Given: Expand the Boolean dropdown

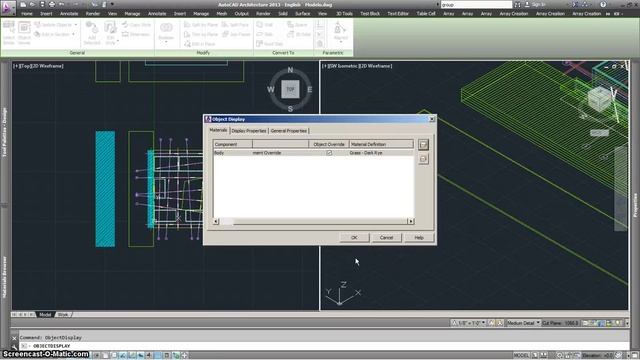Looking at the screenshot, I should (166, 42).
